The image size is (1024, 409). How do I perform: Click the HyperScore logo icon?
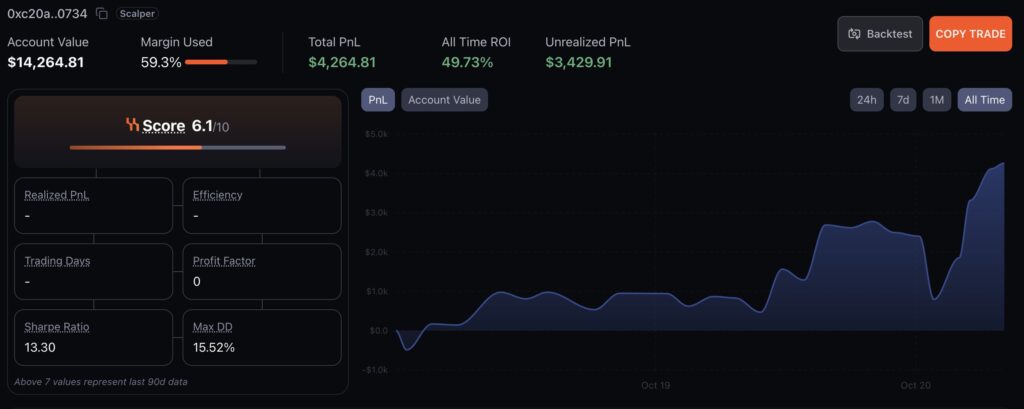pyautogui.click(x=132, y=125)
